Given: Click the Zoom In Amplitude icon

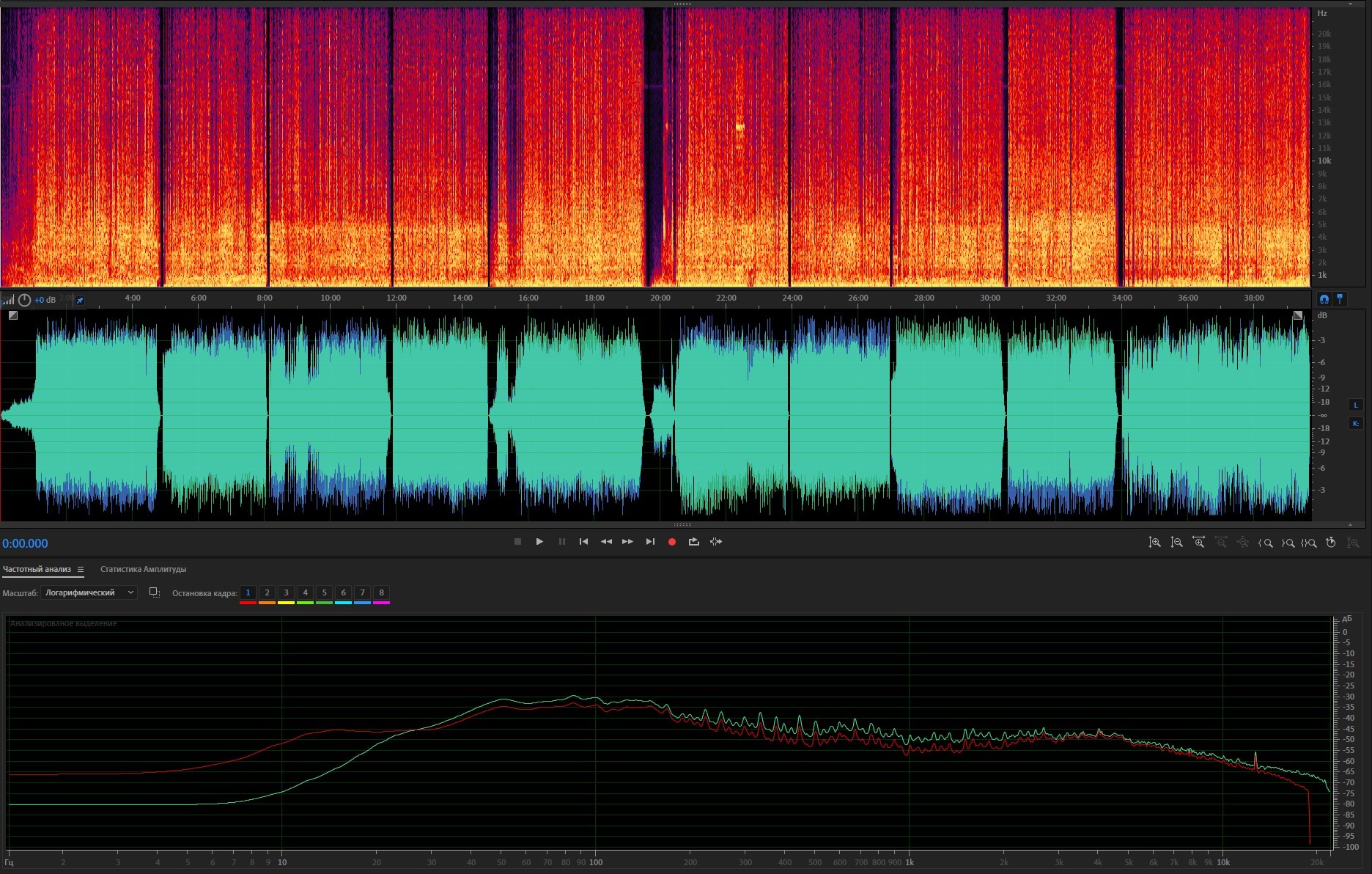Looking at the screenshot, I should pos(1154,543).
